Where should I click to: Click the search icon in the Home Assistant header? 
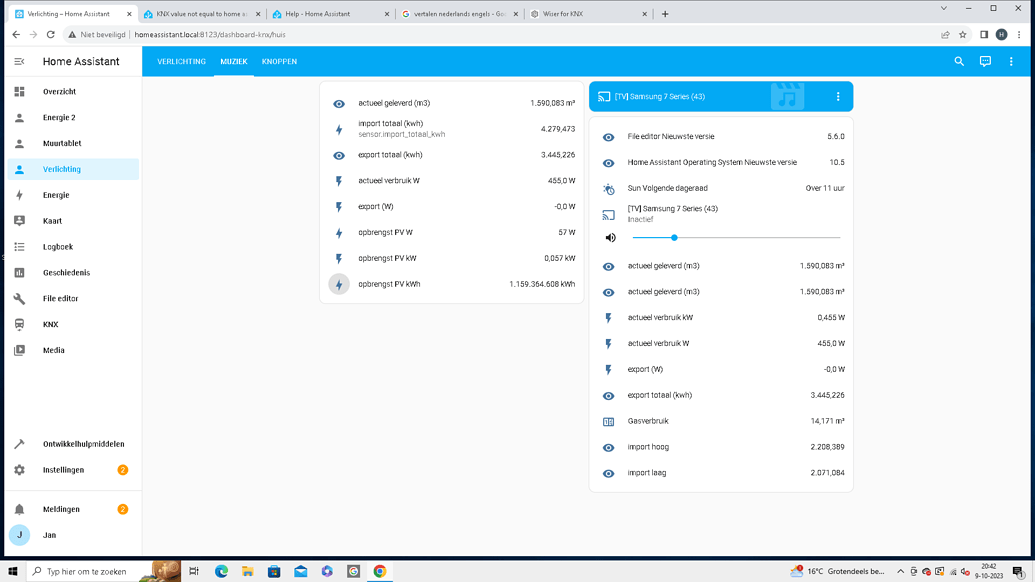(x=959, y=61)
